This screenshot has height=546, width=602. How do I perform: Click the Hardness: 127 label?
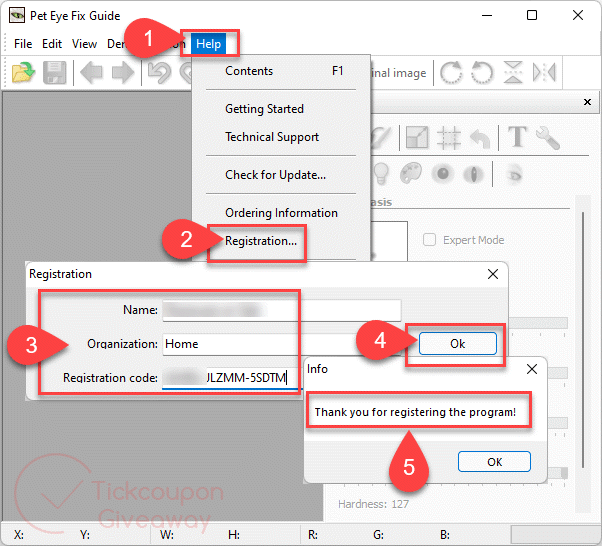tap(373, 504)
